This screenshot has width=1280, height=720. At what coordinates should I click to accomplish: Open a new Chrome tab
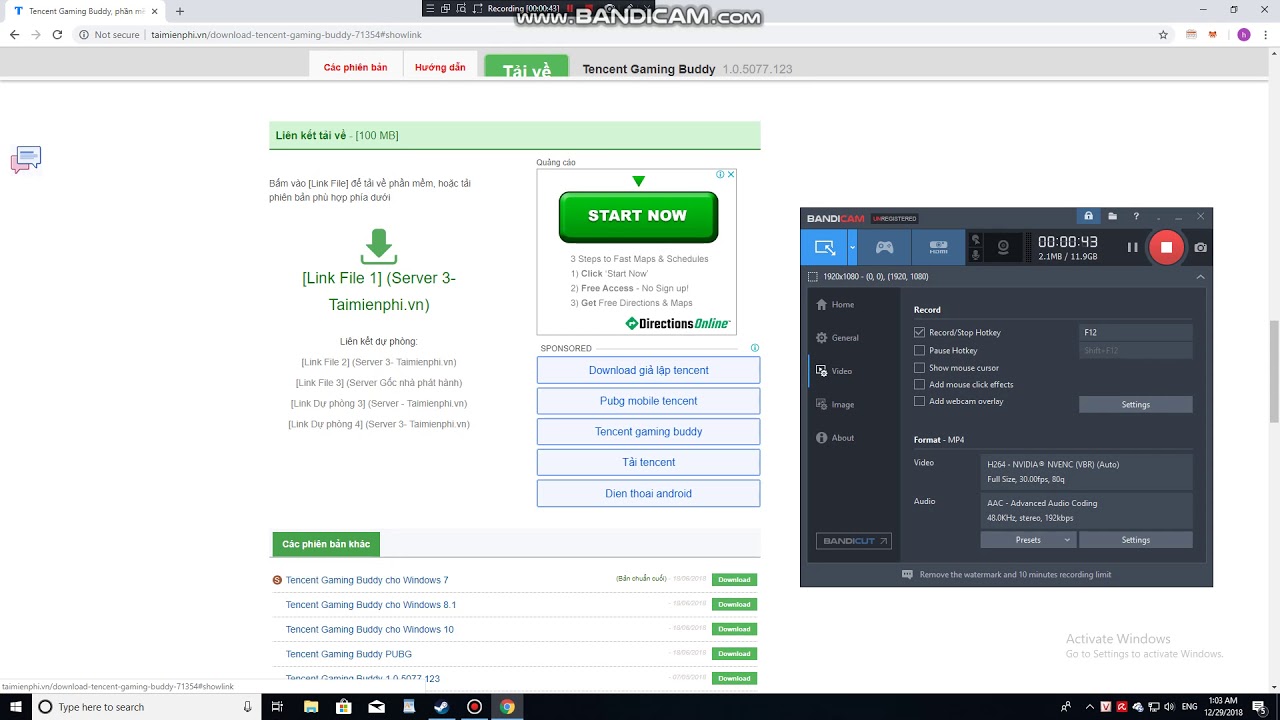[x=180, y=11]
